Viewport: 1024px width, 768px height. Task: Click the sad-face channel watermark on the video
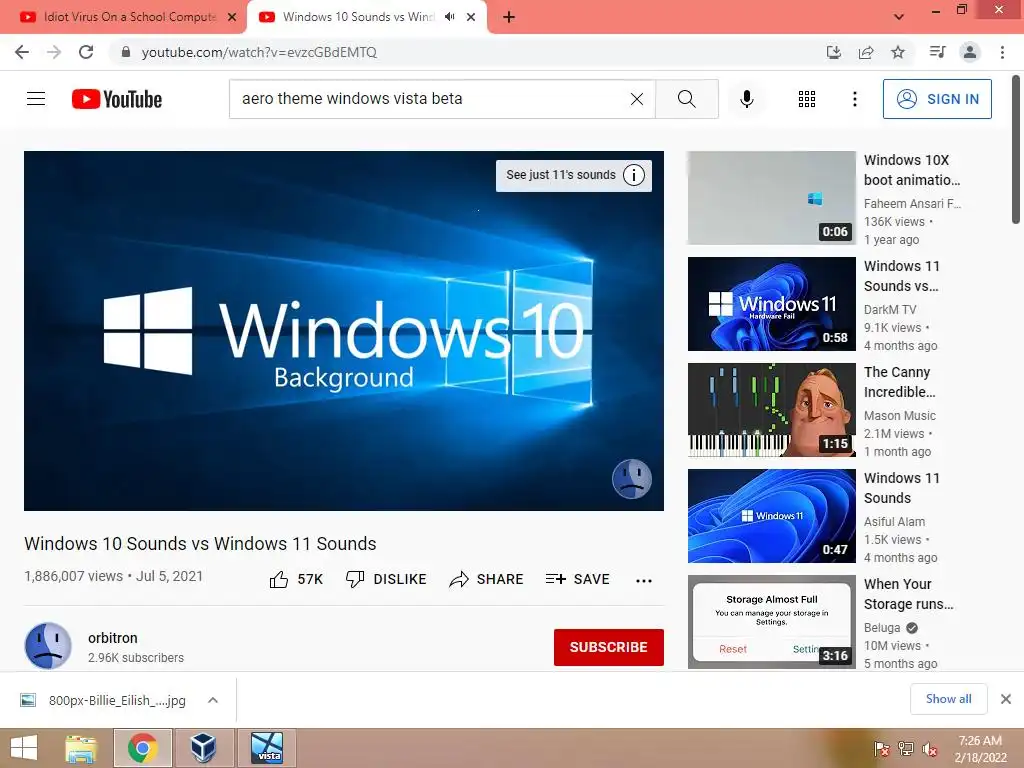tap(632, 479)
